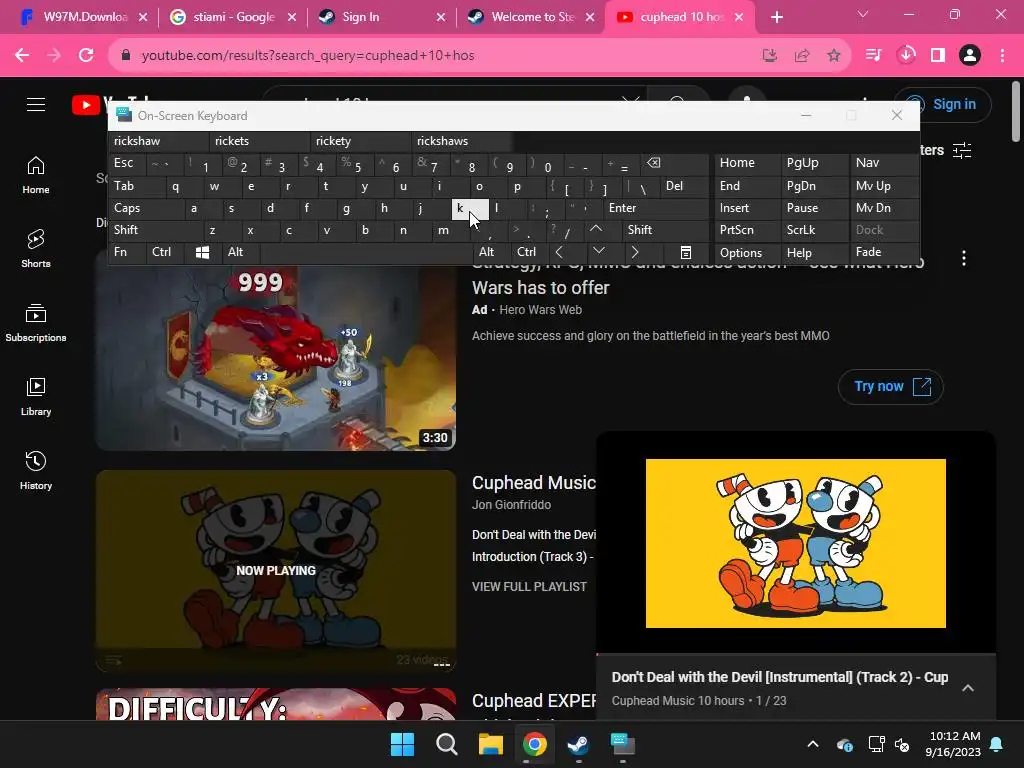
Task: Open notification bell in system tray
Action: (997, 744)
